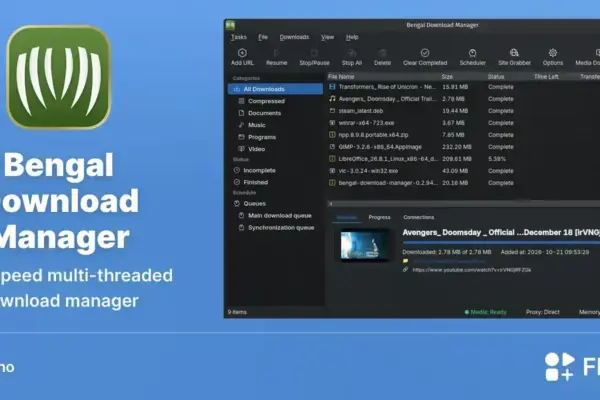This screenshot has height=400, width=600.
Task: Click the music note icon beside Avengers row
Action: click(x=332, y=99)
